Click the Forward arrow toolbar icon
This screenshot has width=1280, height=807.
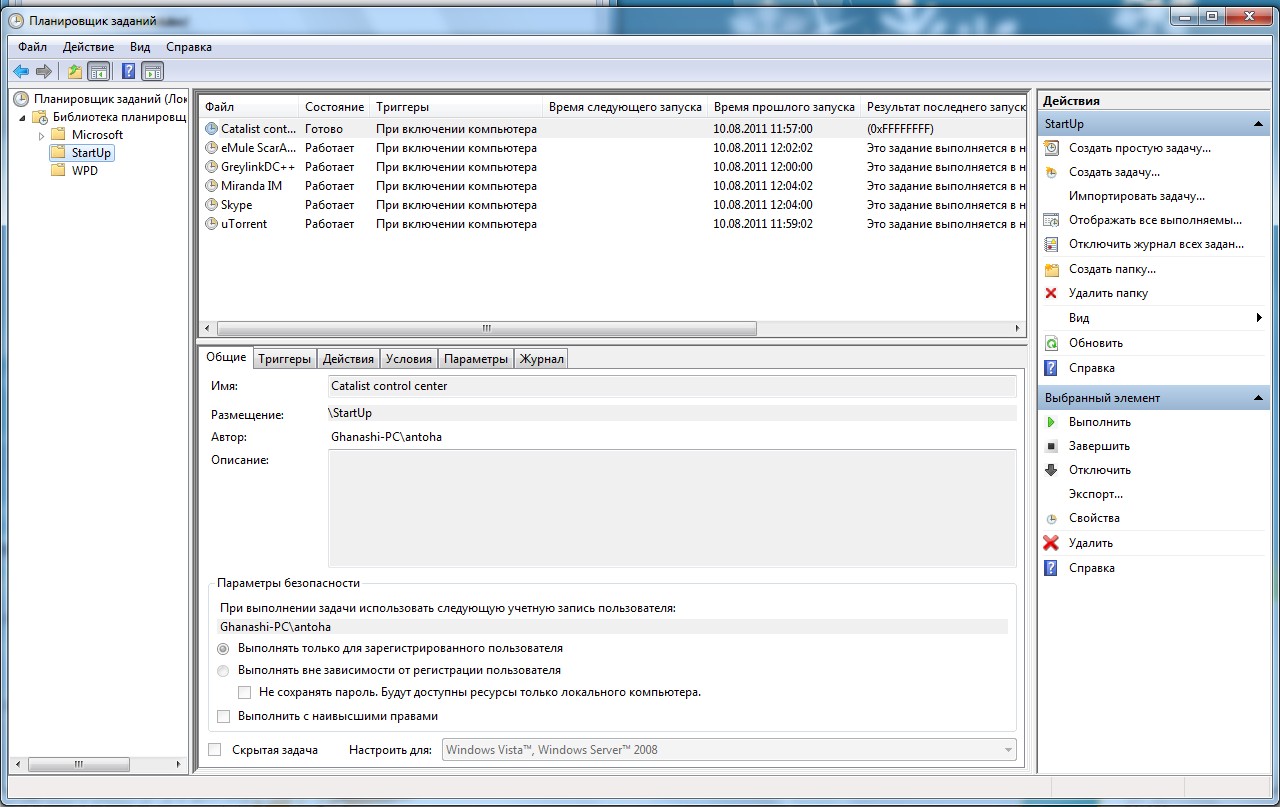43,71
